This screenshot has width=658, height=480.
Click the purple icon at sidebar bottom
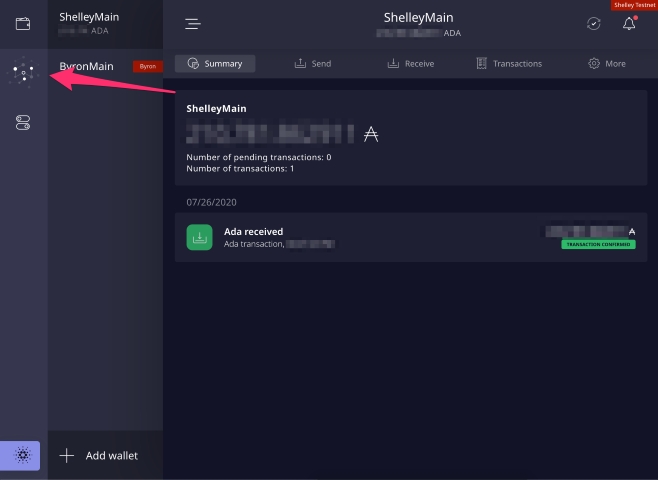pos(23,455)
